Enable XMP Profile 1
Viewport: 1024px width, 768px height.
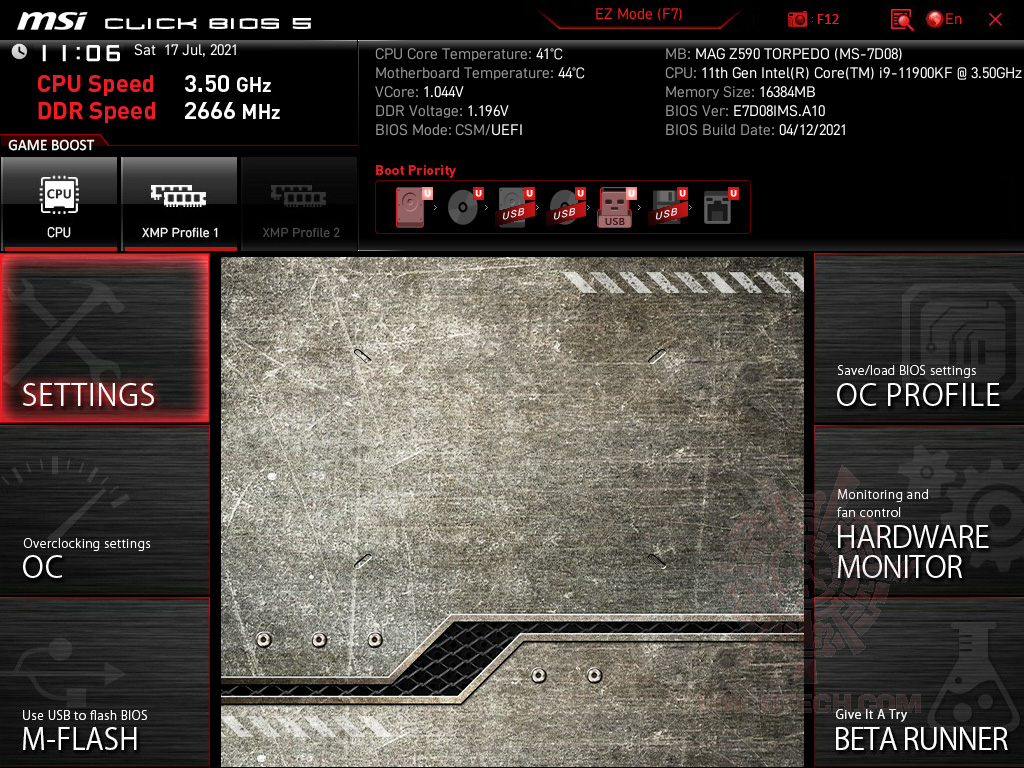pos(179,204)
